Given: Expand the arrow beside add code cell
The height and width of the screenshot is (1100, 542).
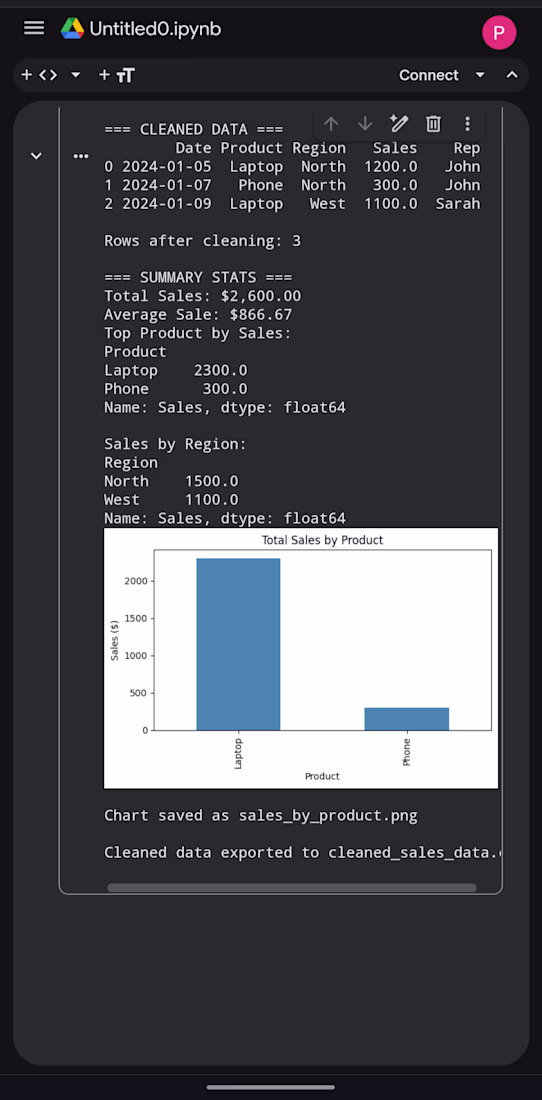Looking at the screenshot, I should (76, 75).
